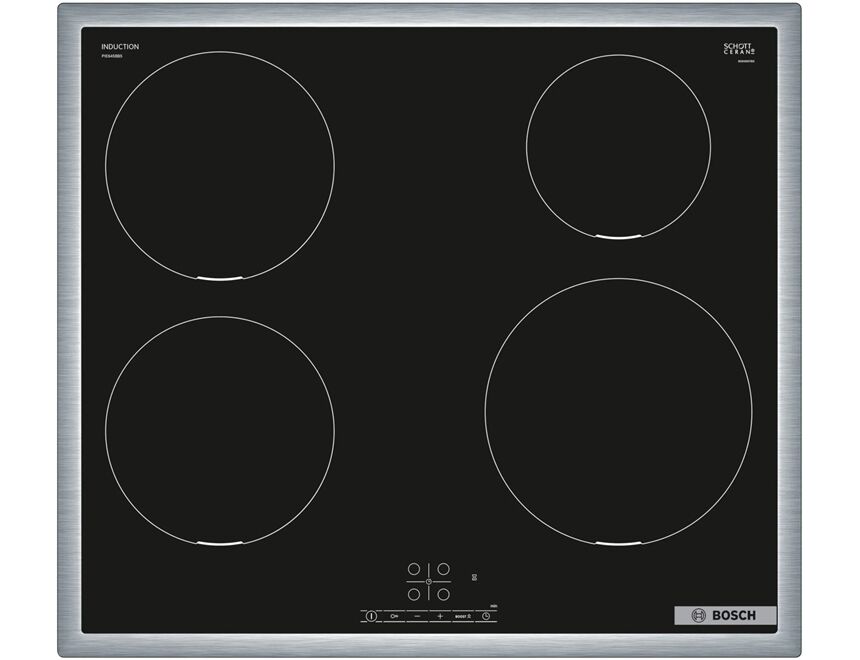Select the rear-right zone selector circle
This screenshot has width=860, height=660.
tap(443, 569)
